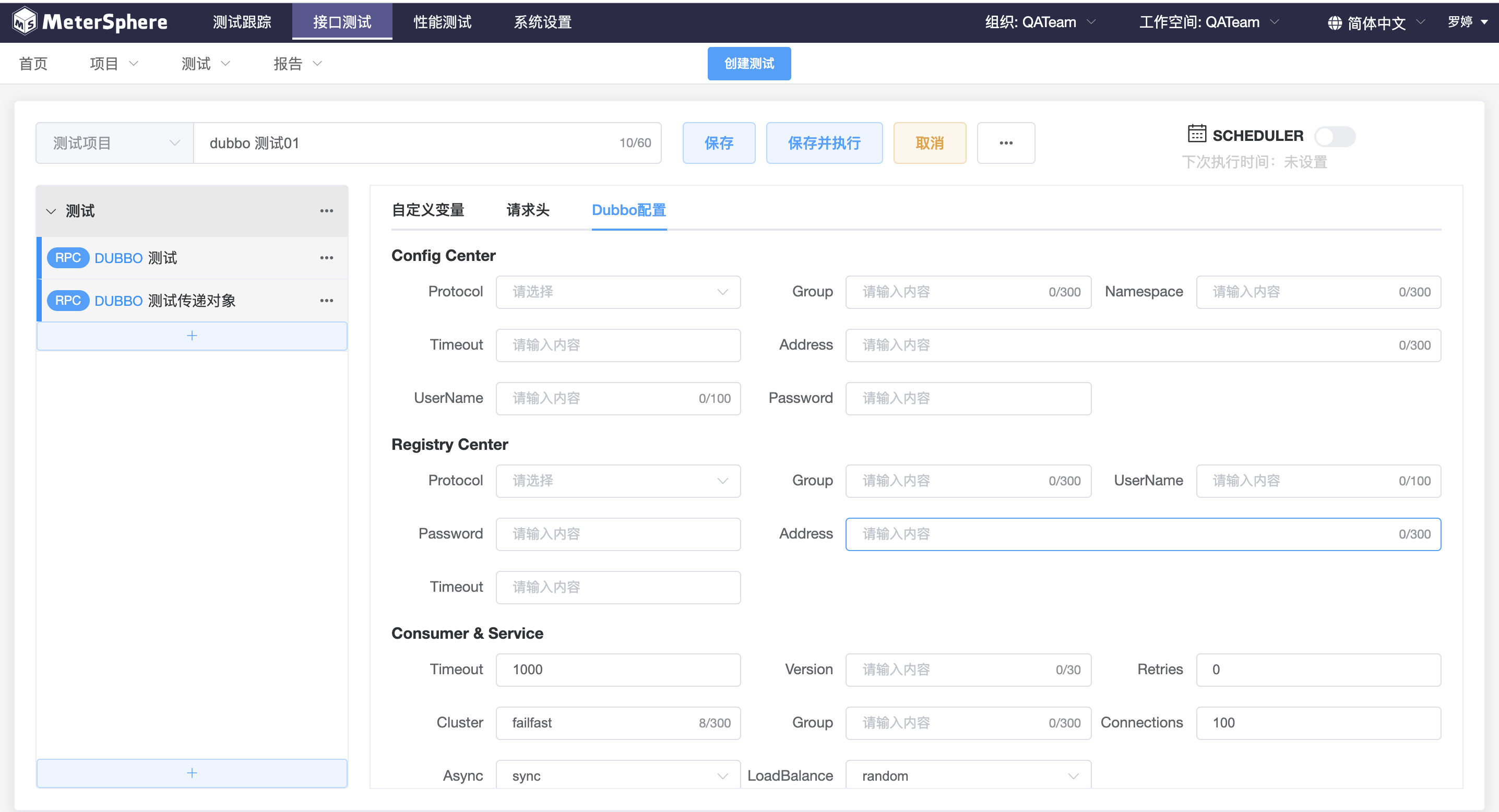Open the 报告 submenu

pos(298,63)
